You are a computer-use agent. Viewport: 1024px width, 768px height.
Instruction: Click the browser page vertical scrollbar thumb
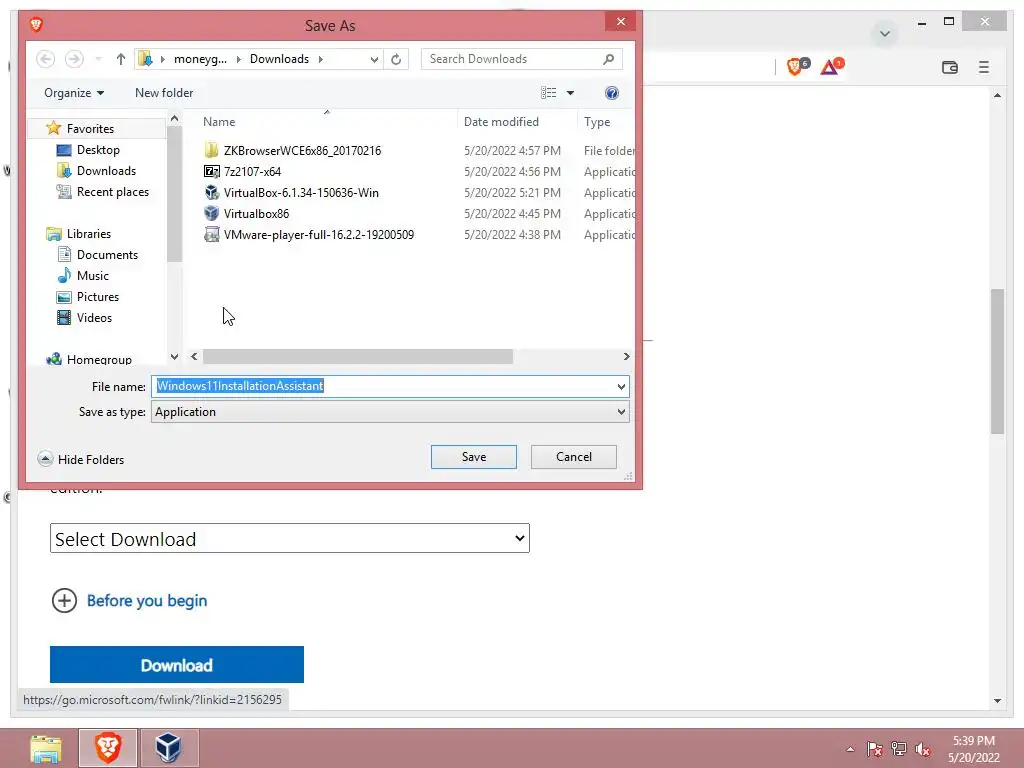997,361
